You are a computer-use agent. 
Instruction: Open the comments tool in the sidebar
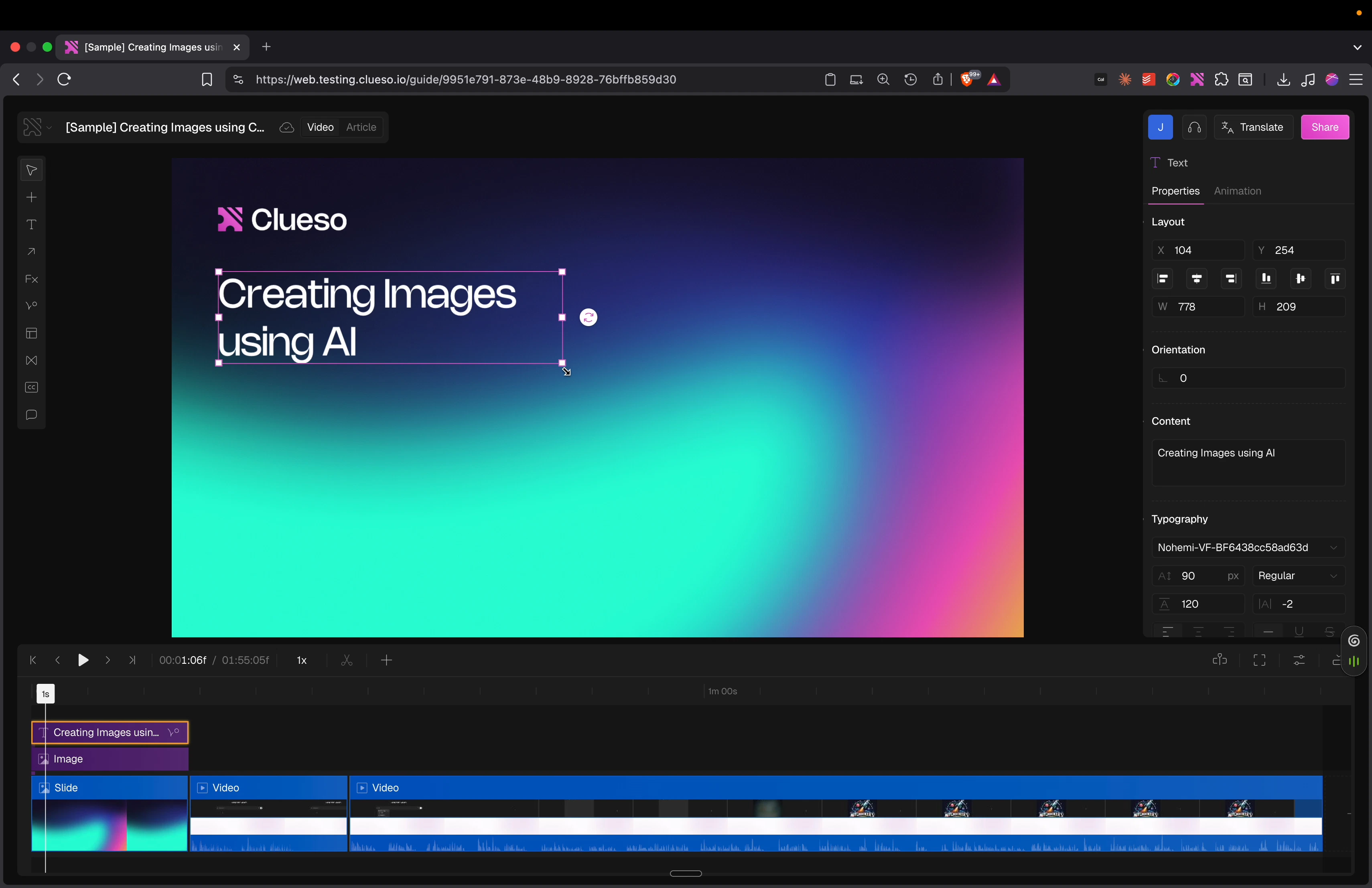pos(30,414)
